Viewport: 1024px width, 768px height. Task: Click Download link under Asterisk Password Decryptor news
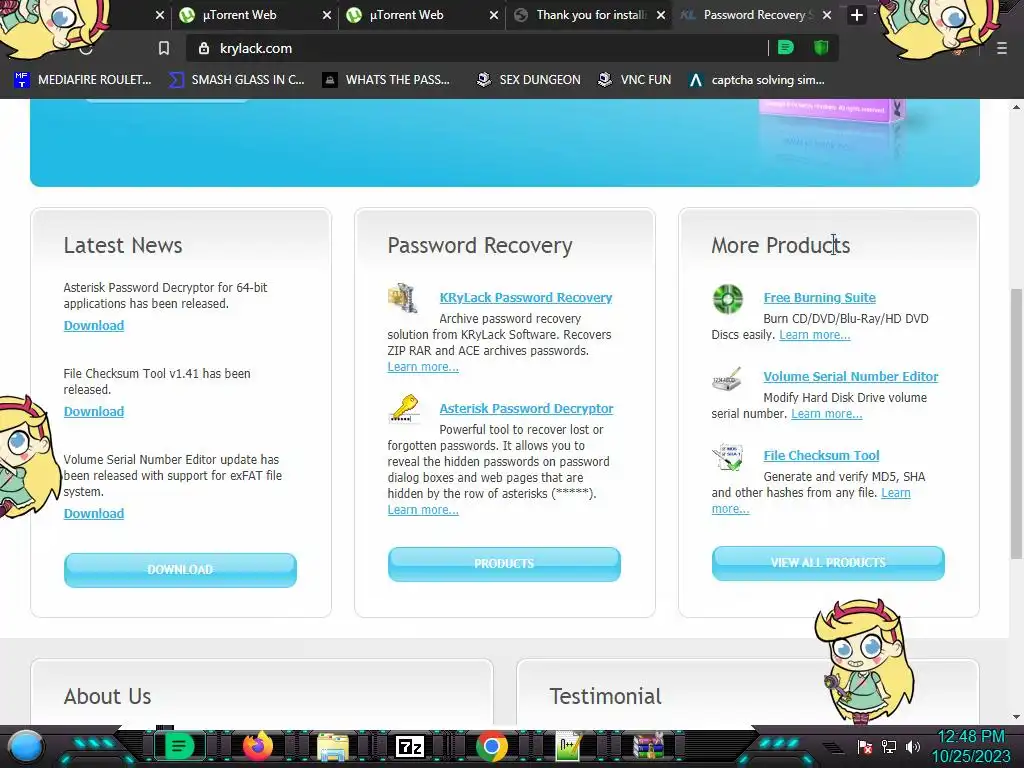point(94,325)
